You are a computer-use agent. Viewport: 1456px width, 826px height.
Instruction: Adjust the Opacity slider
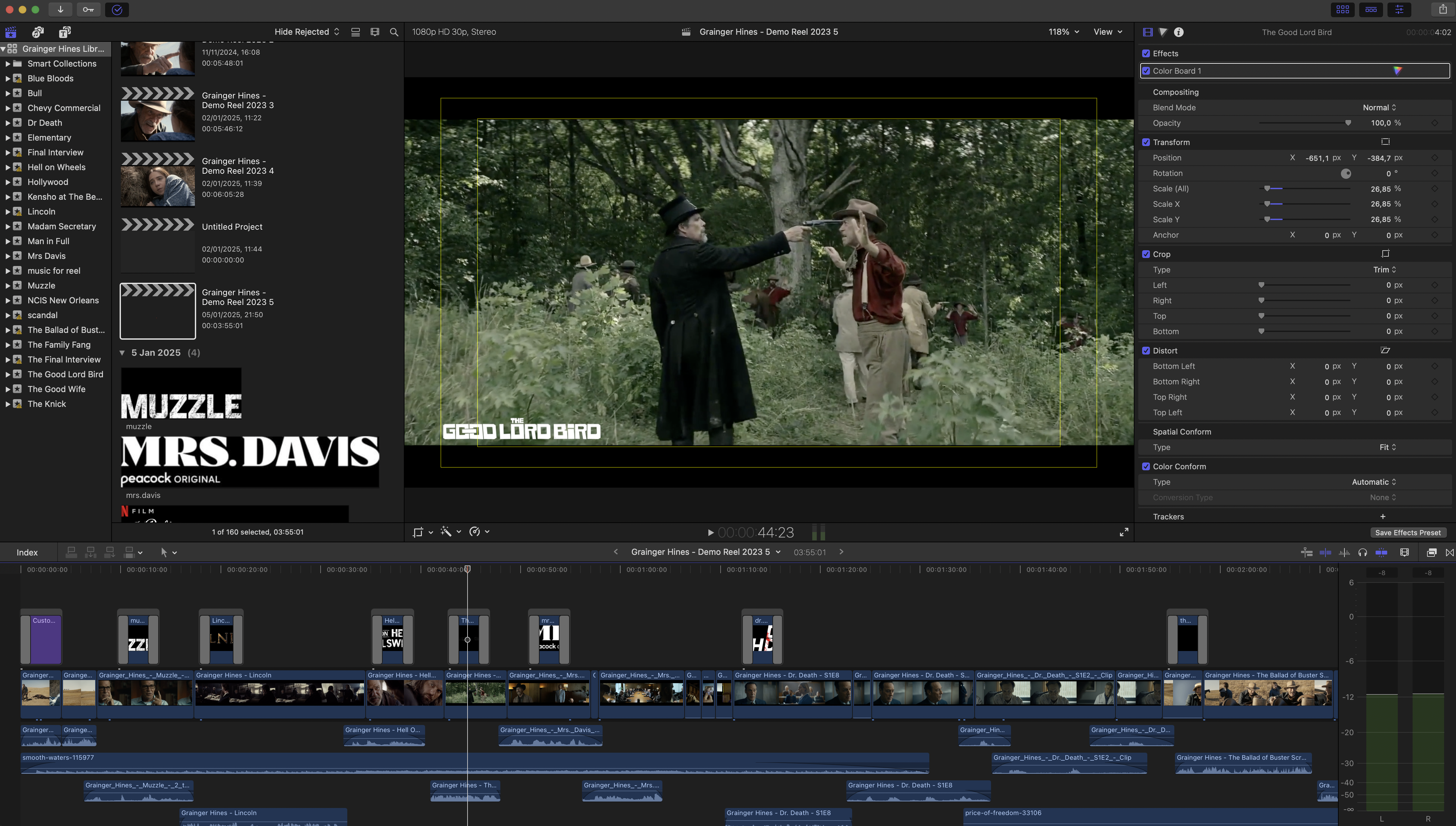point(1304,123)
